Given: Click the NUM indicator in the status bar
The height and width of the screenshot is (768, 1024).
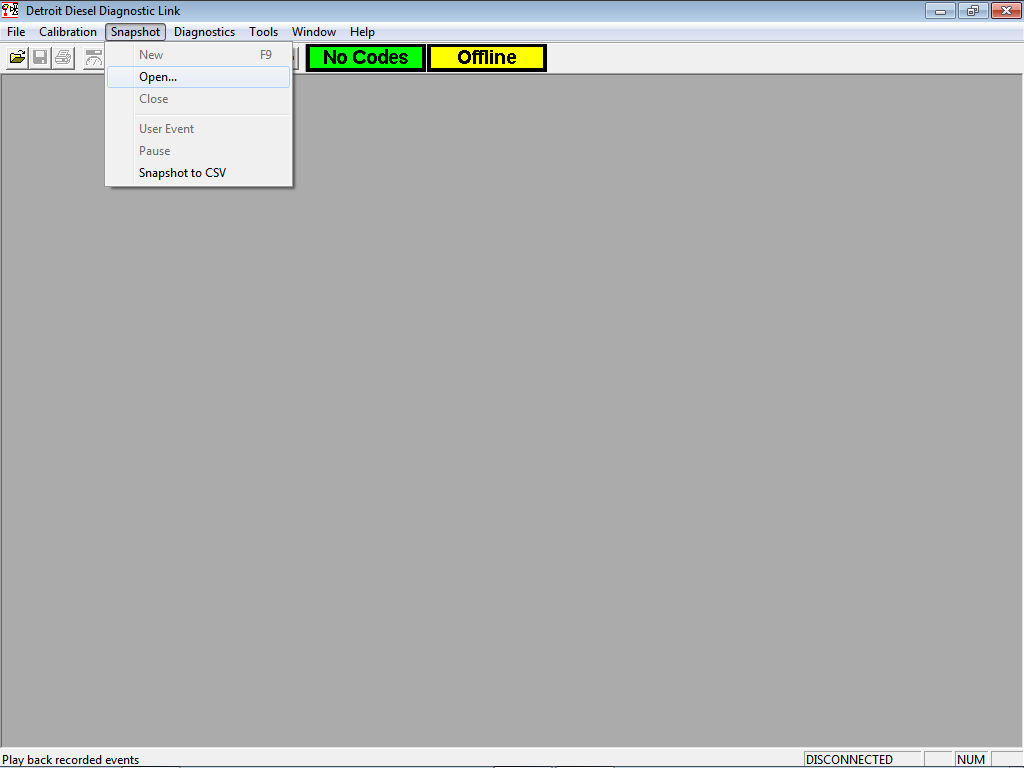Looking at the screenshot, I should click(x=970, y=759).
